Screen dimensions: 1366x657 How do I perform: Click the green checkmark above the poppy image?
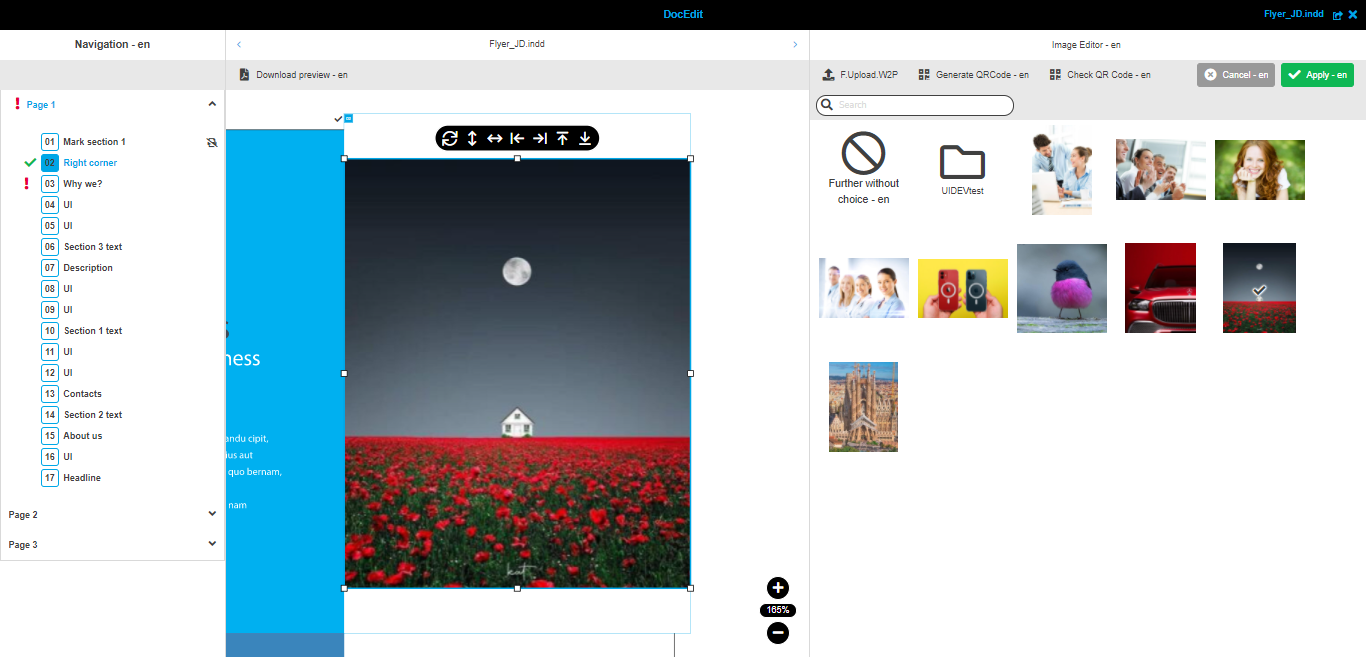pos(337,118)
